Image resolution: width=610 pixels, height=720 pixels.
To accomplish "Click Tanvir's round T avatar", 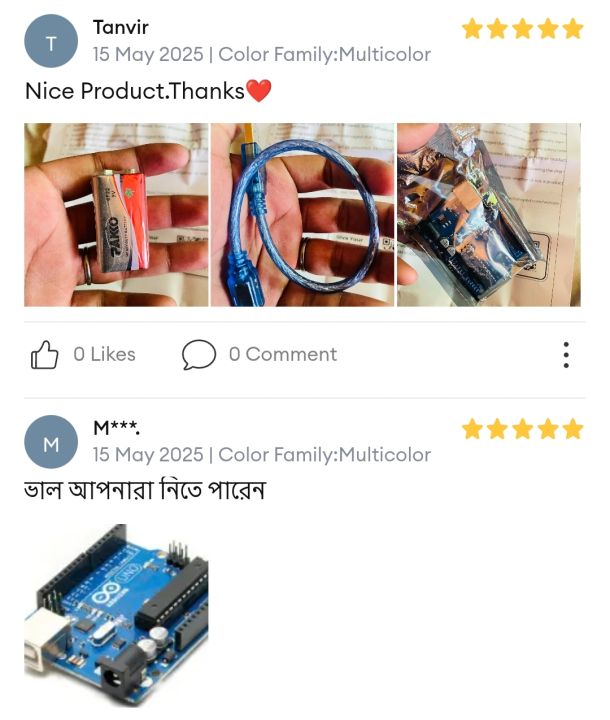I will [51, 41].
